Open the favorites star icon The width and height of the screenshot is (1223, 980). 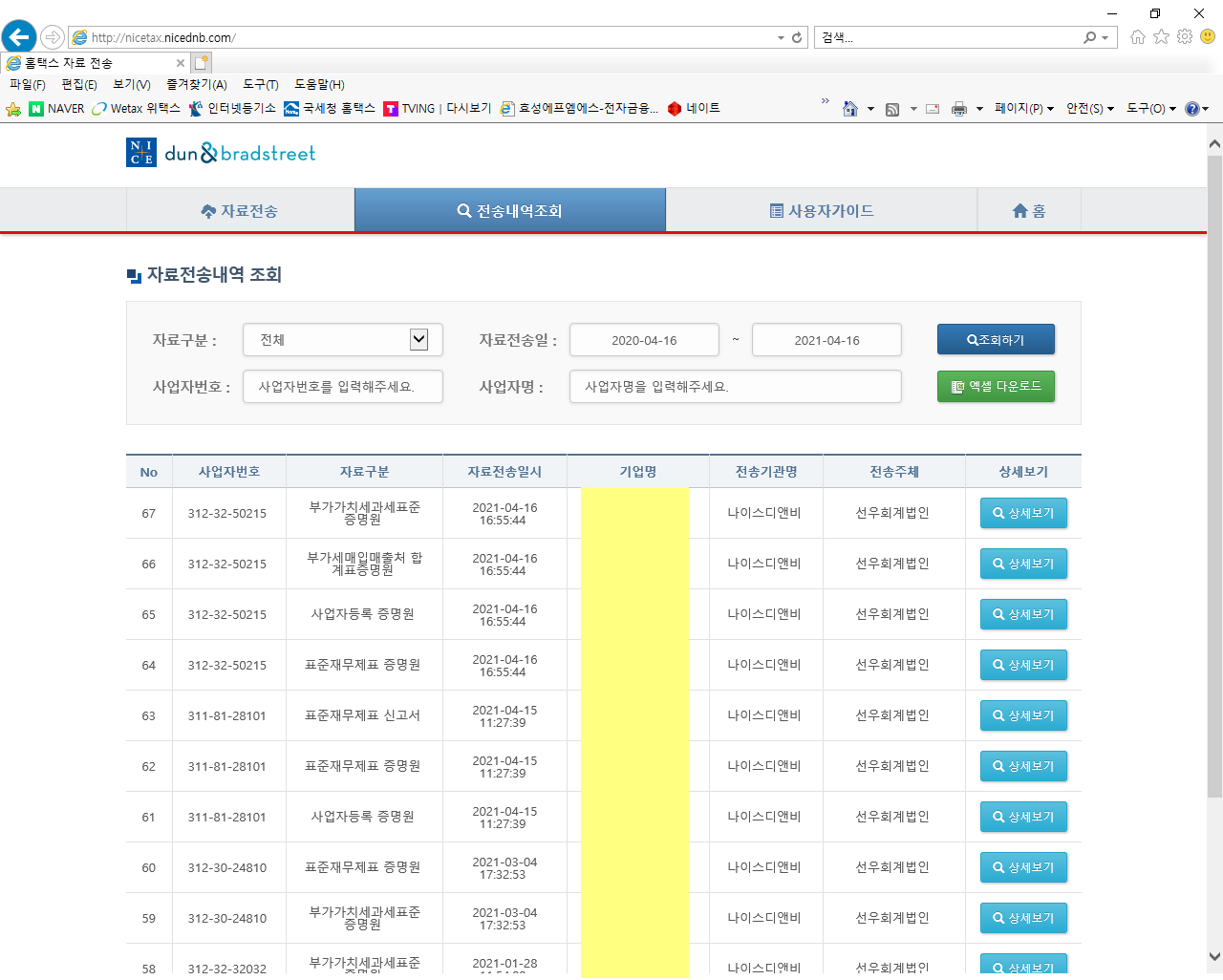[x=1161, y=36]
